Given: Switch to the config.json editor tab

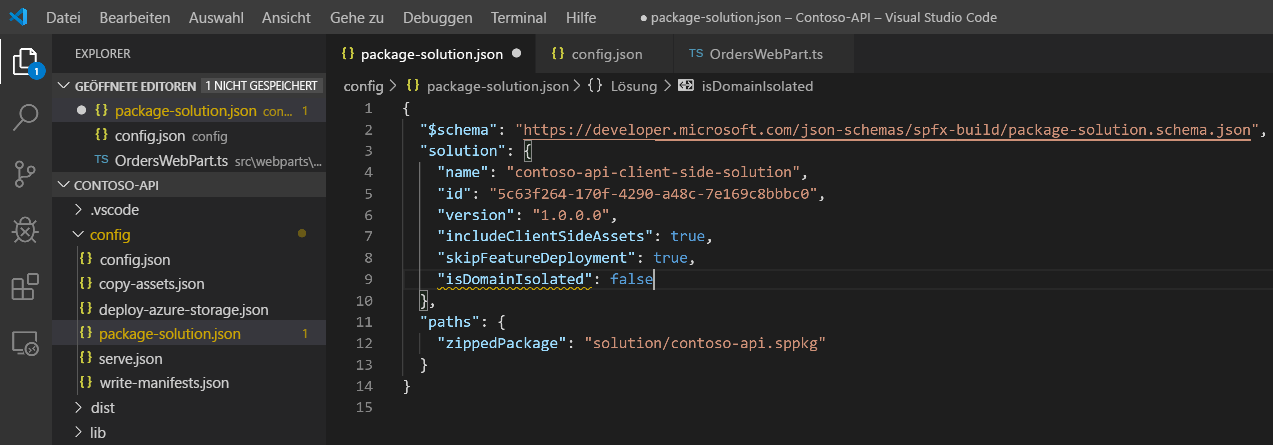Looking at the screenshot, I should pos(604,54).
